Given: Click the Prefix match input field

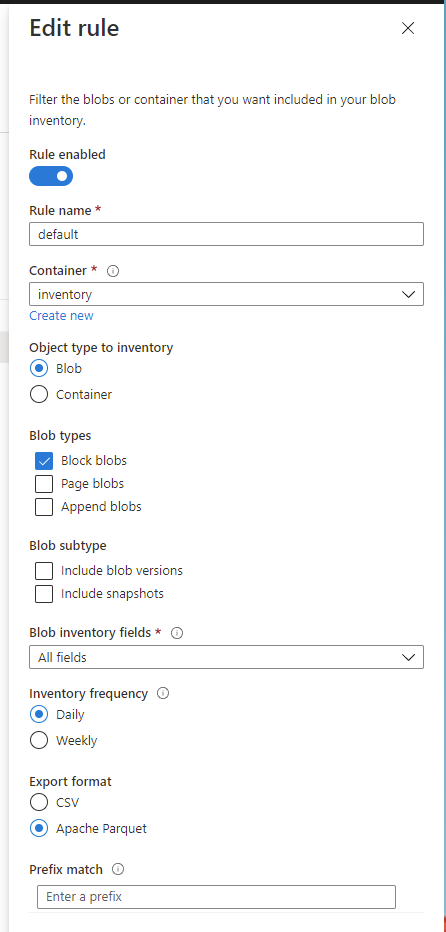Looking at the screenshot, I should coord(216,897).
